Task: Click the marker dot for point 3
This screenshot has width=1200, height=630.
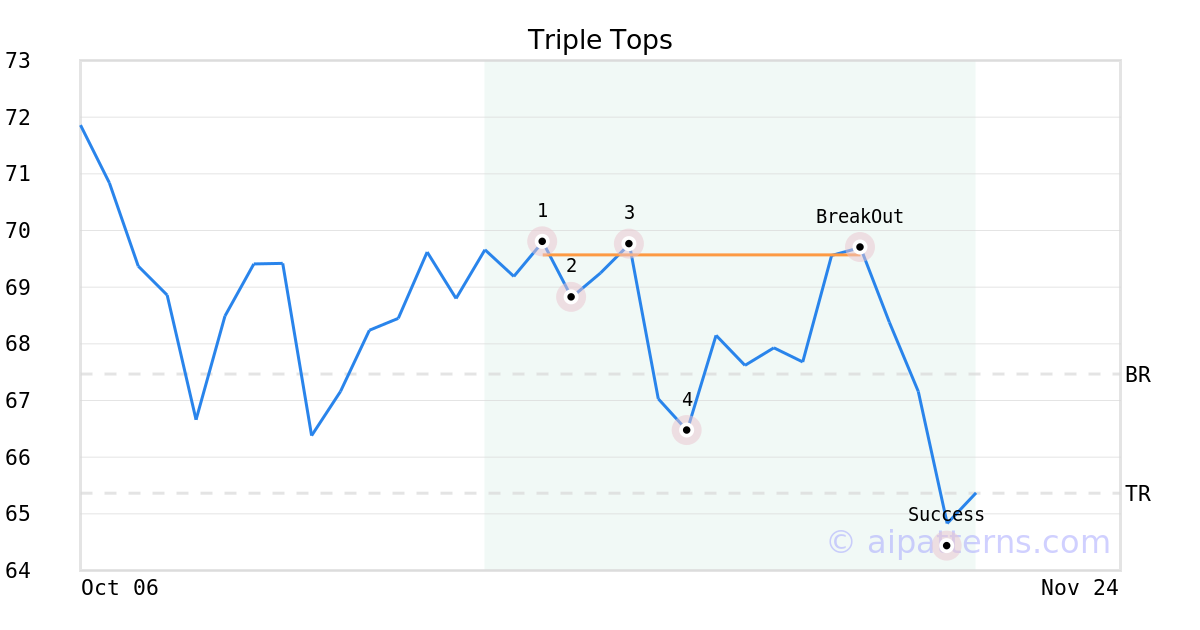Action: [629, 244]
